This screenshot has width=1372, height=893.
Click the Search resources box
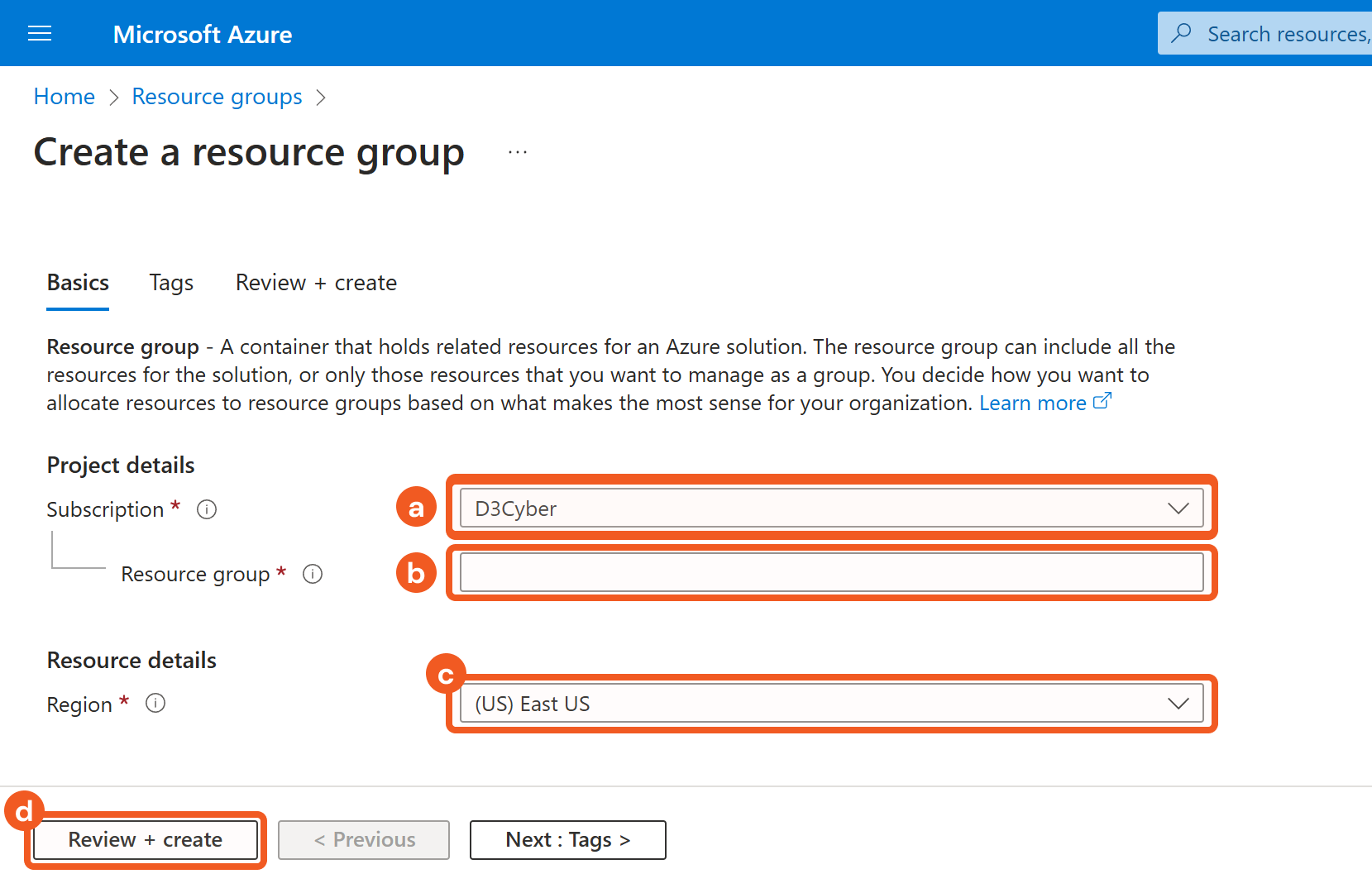tap(1286, 34)
